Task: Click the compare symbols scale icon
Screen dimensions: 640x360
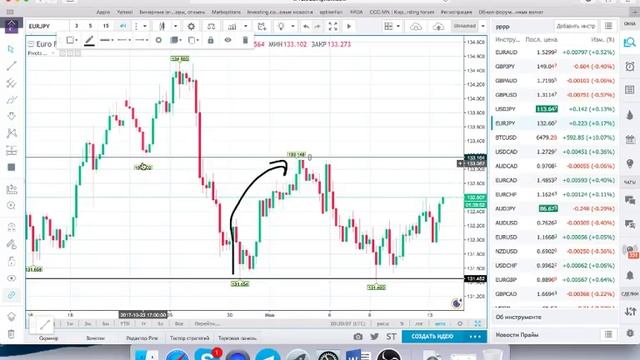Action: point(211,27)
